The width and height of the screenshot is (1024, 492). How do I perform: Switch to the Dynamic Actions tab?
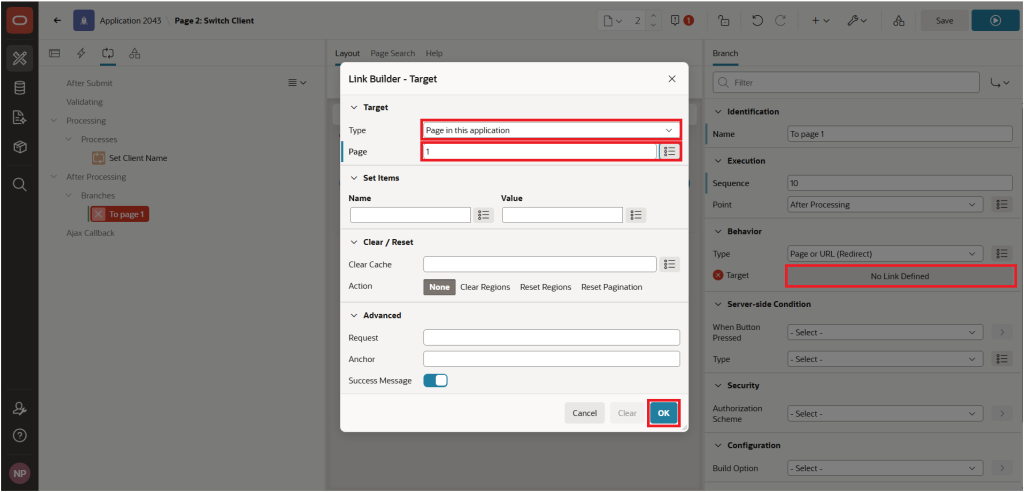click(x=82, y=54)
